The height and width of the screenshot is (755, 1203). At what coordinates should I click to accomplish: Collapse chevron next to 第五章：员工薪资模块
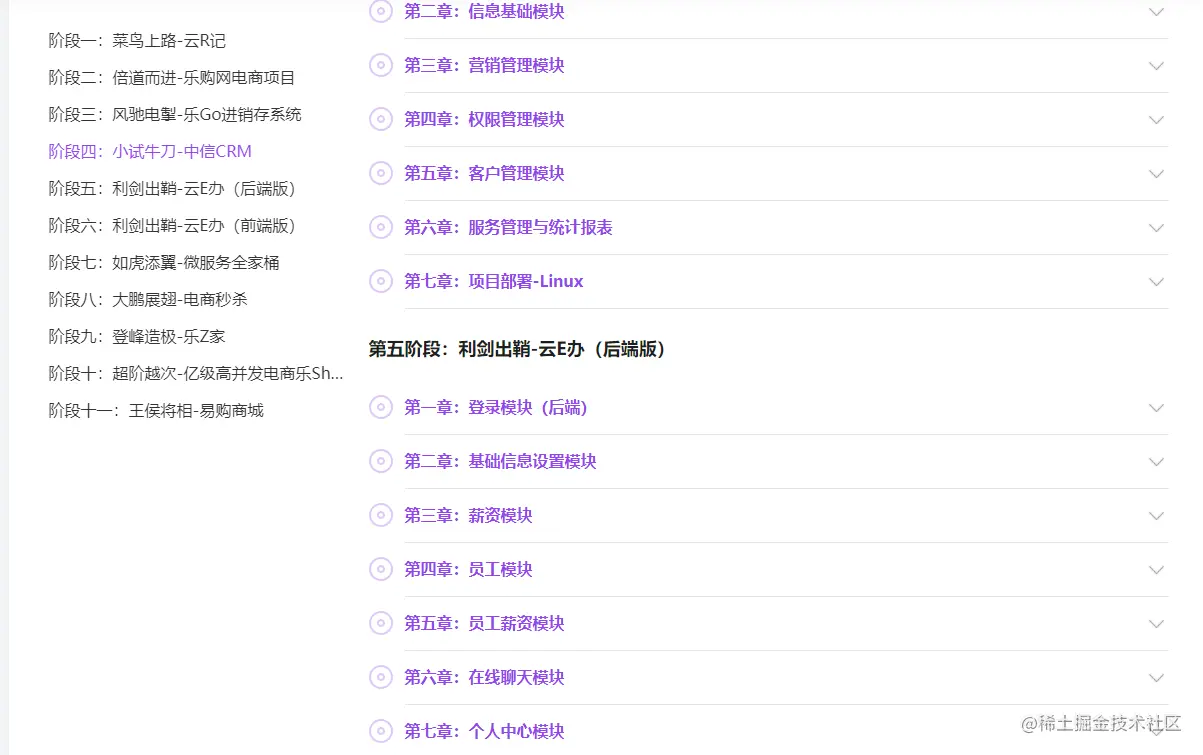pos(1157,623)
